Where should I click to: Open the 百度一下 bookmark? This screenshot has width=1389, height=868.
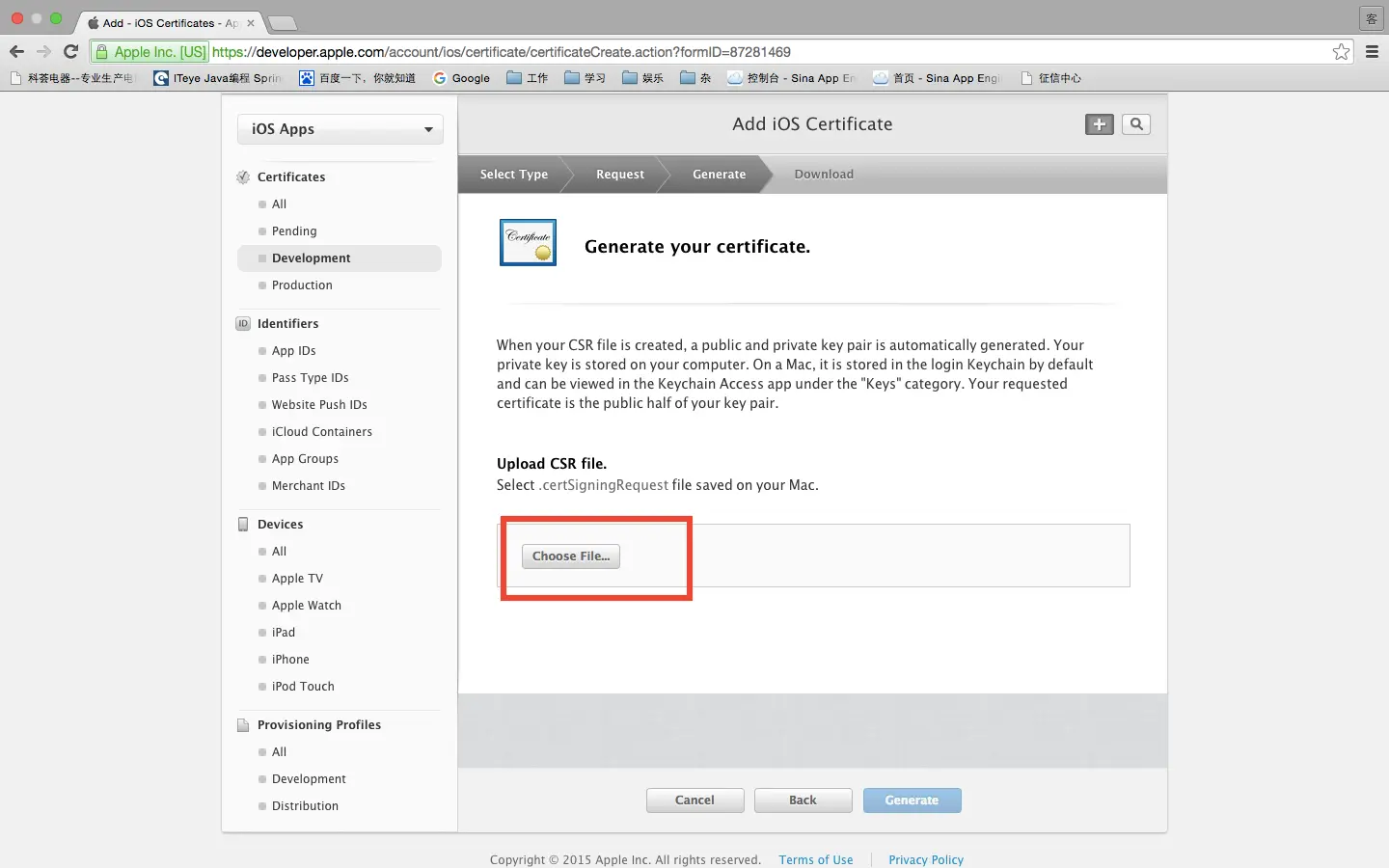coord(357,78)
